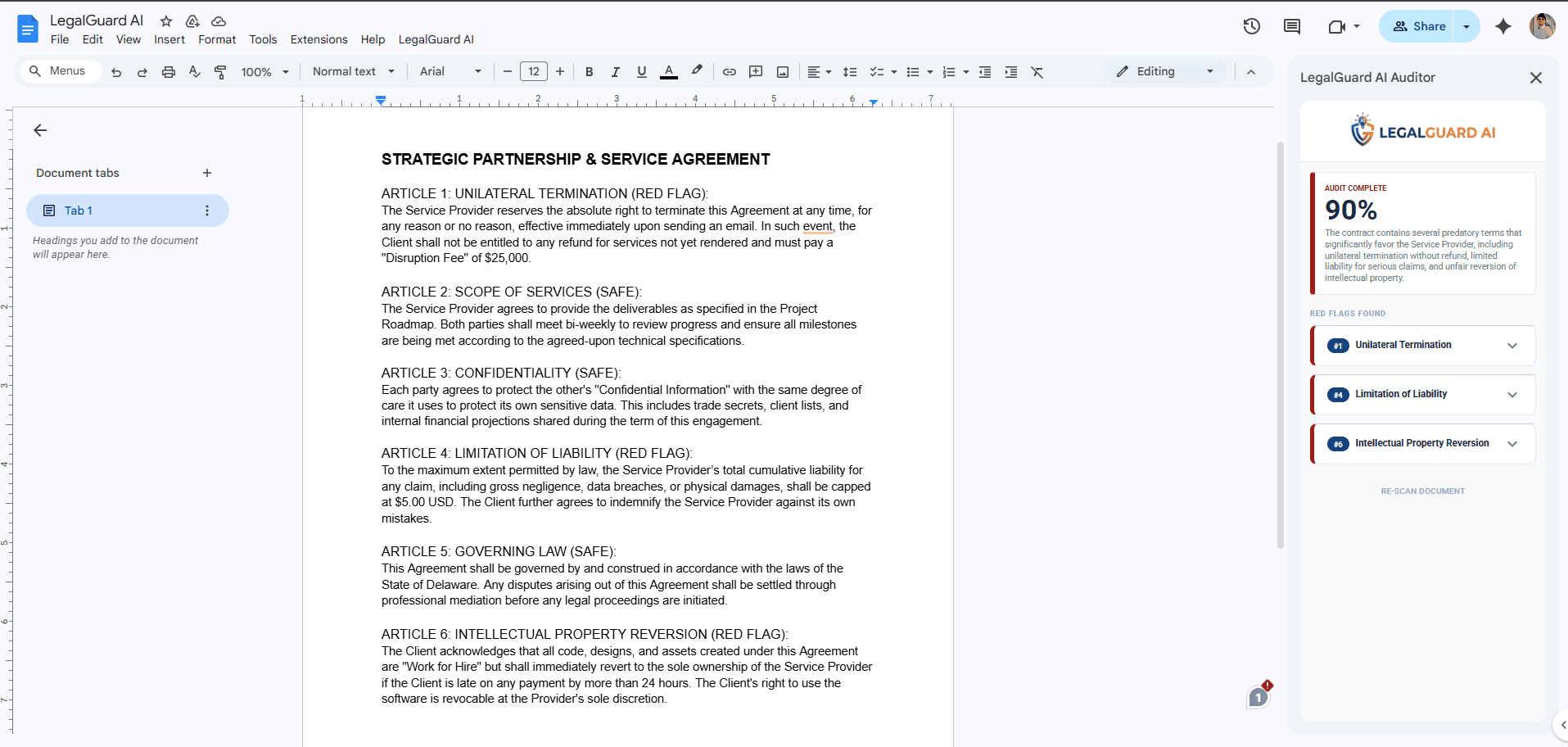Open the Editing mode dropdown

pyautogui.click(x=1165, y=72)
